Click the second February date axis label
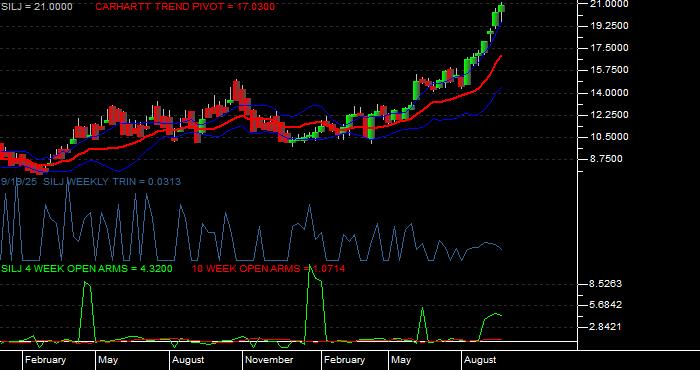This screenshot has width=700, height=370. (344, 360)
